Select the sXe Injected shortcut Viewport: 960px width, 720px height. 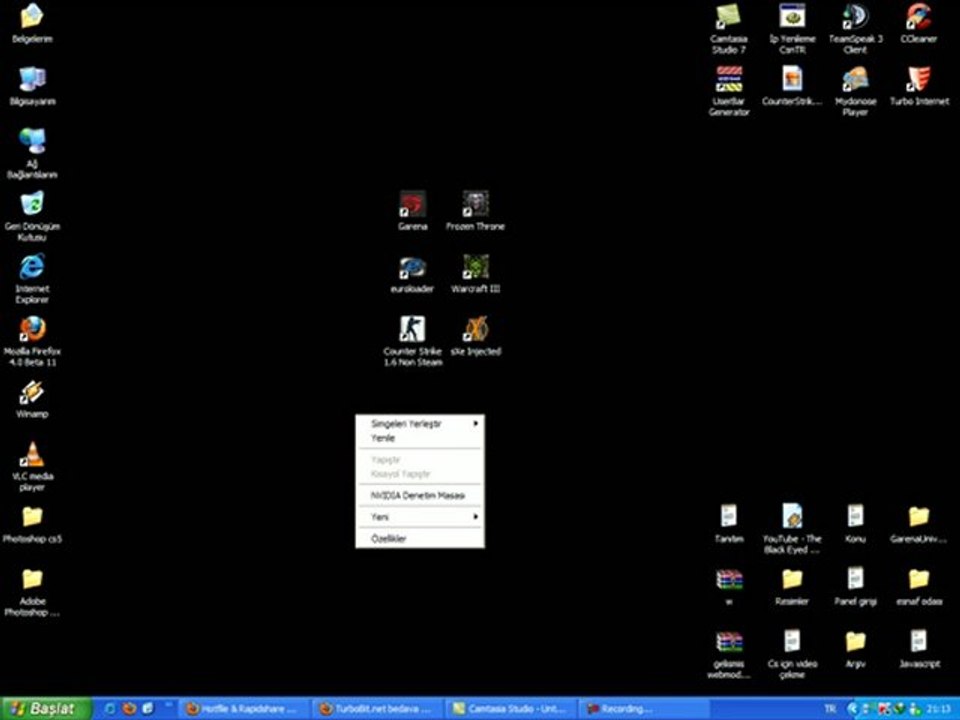click(x=476, y=336)
